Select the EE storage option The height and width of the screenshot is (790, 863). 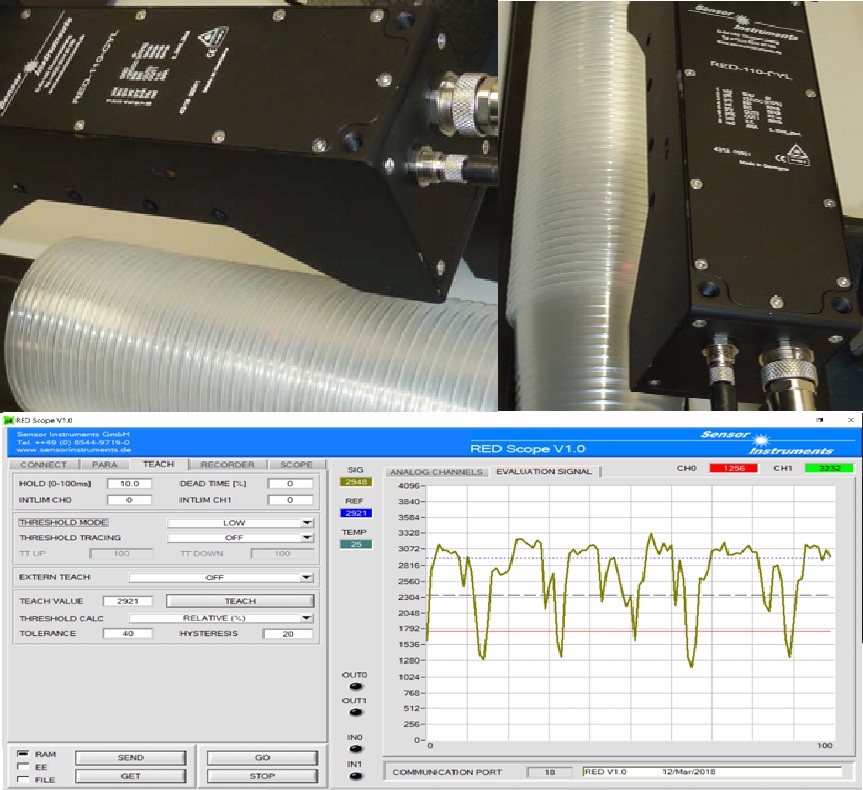tap(23, 767)
